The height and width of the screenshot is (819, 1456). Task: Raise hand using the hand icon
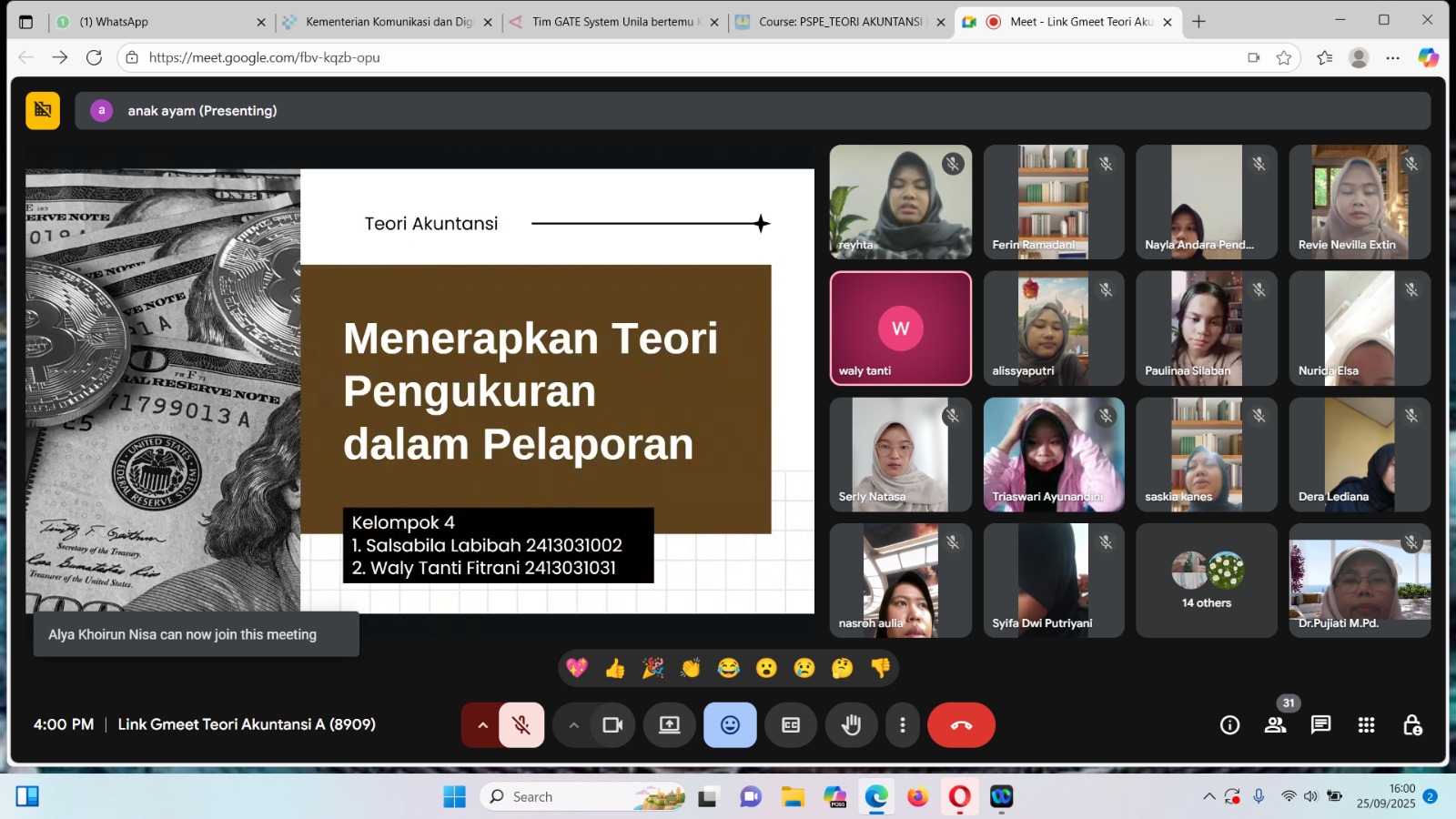coord(851,725)
